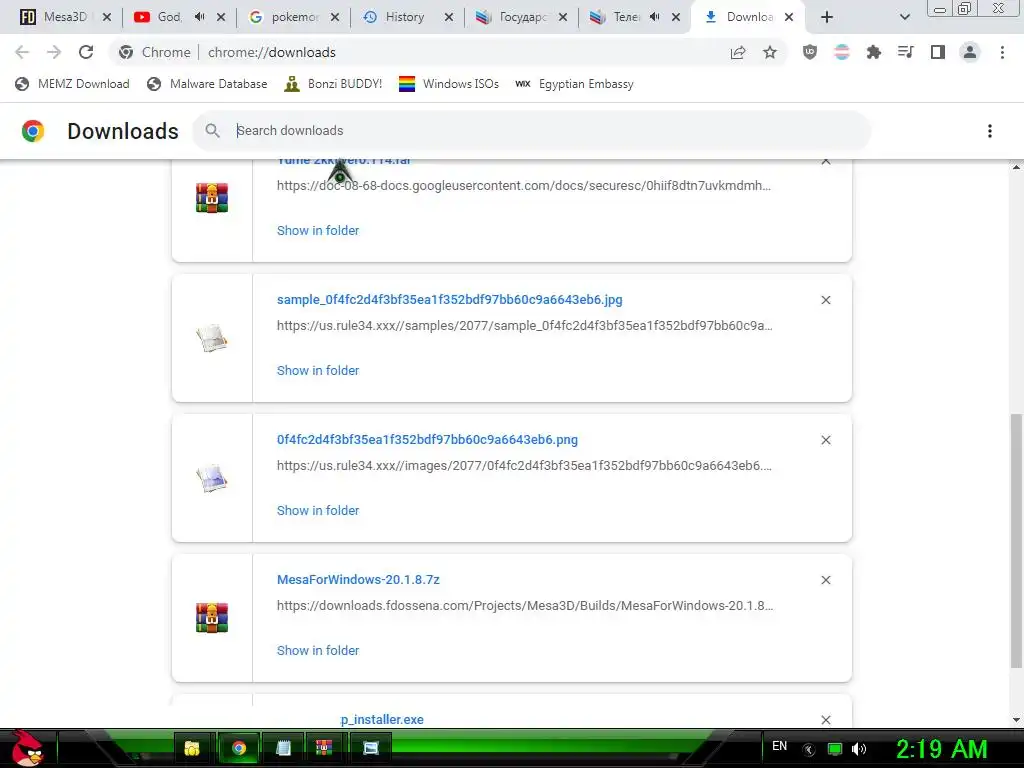Remove the sample jpg from the list

[826, 300]
